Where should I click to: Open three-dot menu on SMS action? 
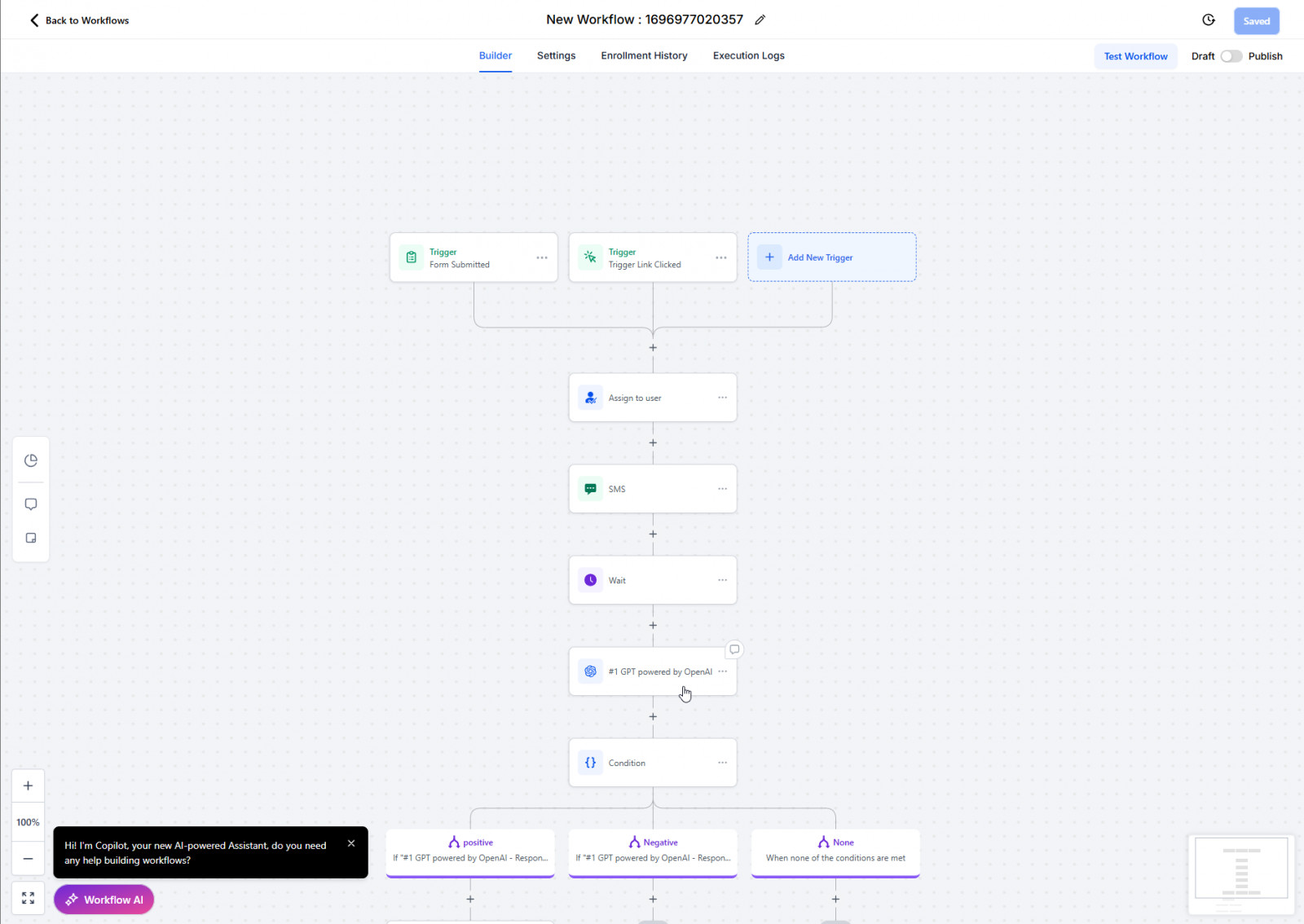(x=722, y=489)
